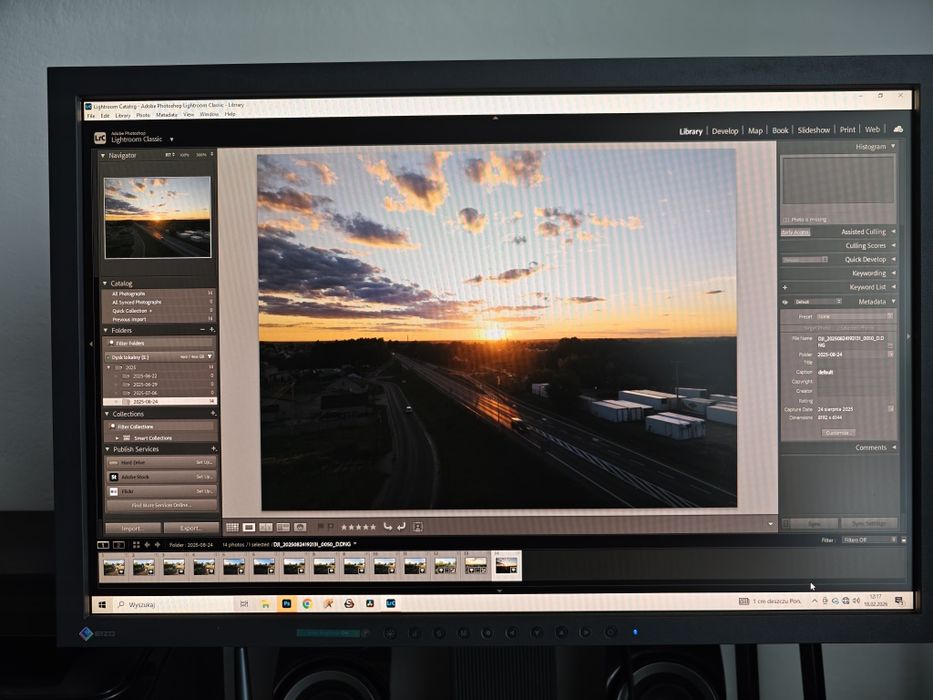Select main window display button (1)
Viewport: 933px width, 700px height.
(x=104, y=545)
